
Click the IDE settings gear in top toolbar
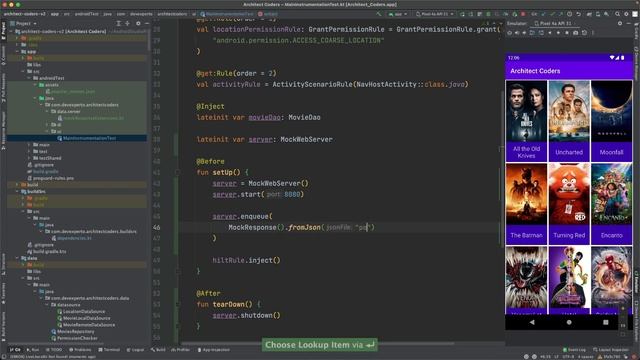click(626, 14)
